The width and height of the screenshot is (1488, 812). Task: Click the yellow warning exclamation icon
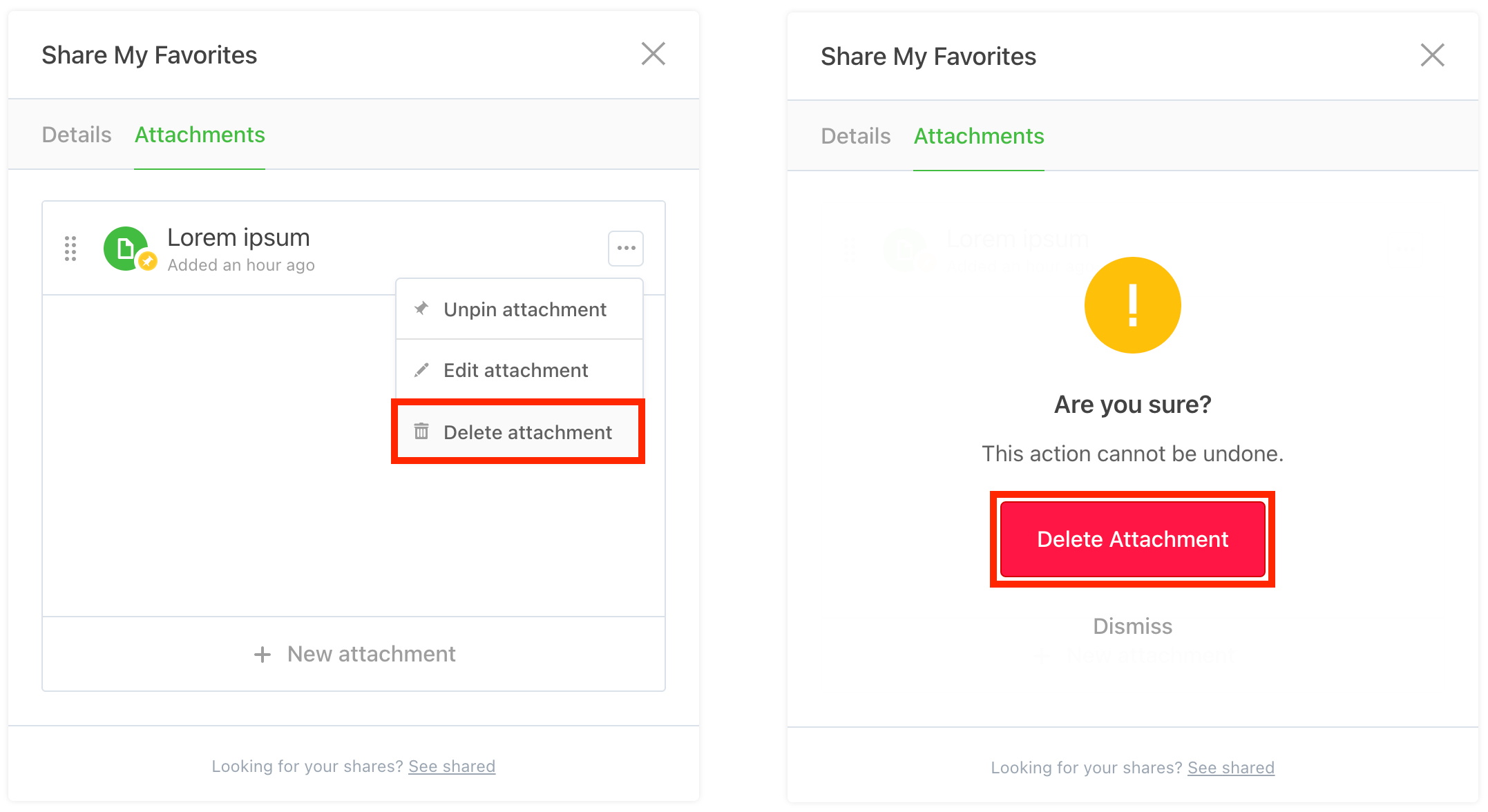pos(1132,305)
